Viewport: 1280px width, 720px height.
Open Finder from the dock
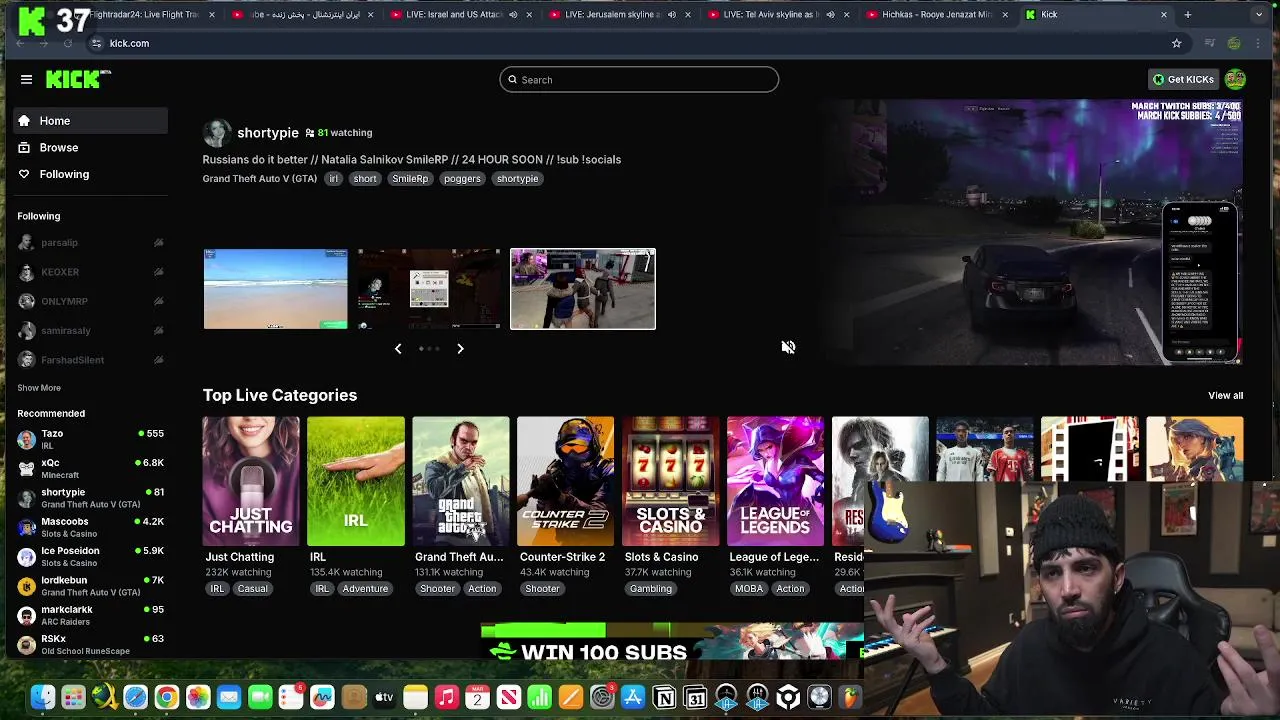coord(42,697)
